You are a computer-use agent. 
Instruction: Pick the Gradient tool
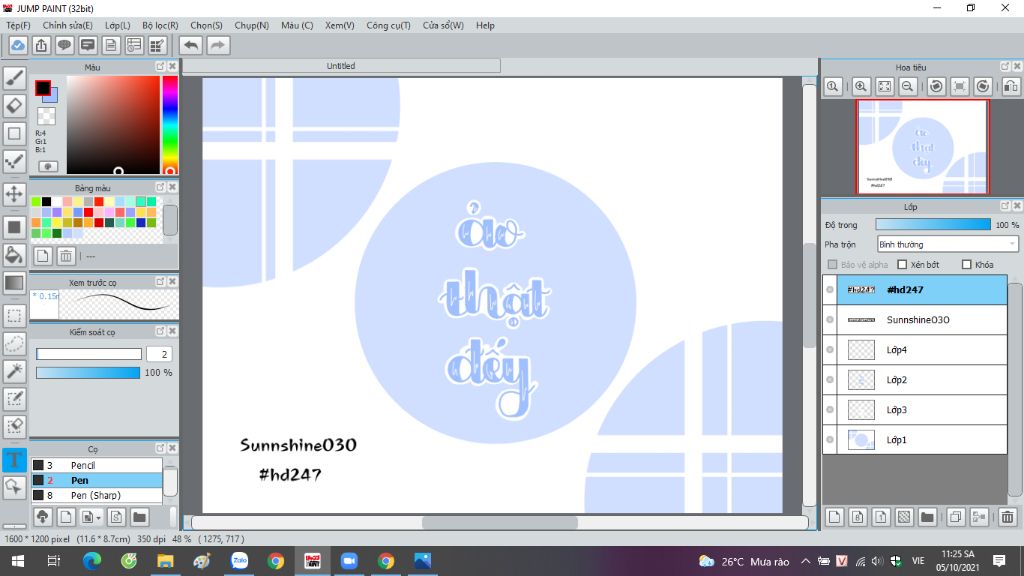tap(14, 283)
